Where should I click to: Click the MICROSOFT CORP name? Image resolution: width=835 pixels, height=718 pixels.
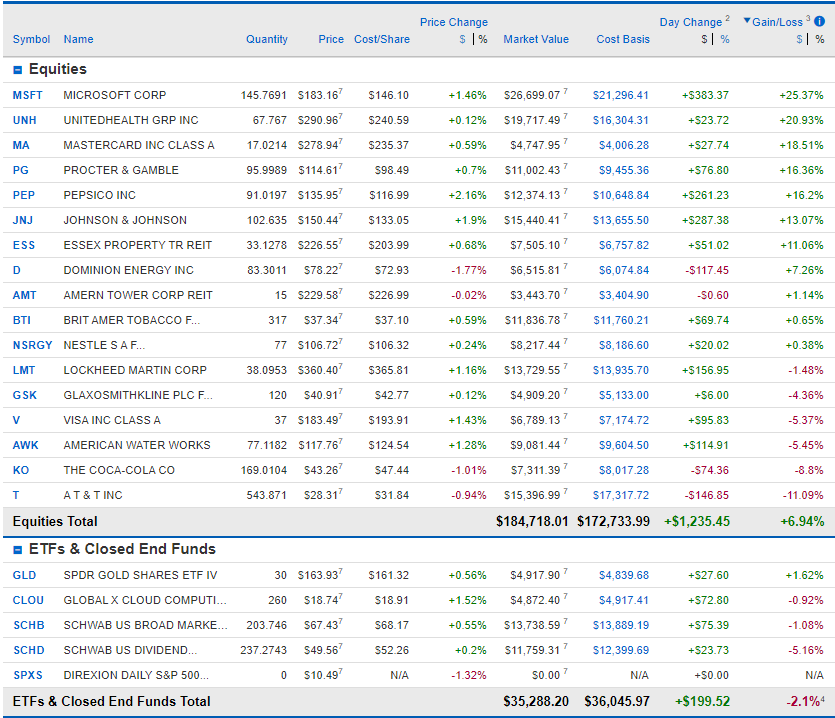point(114,95)
